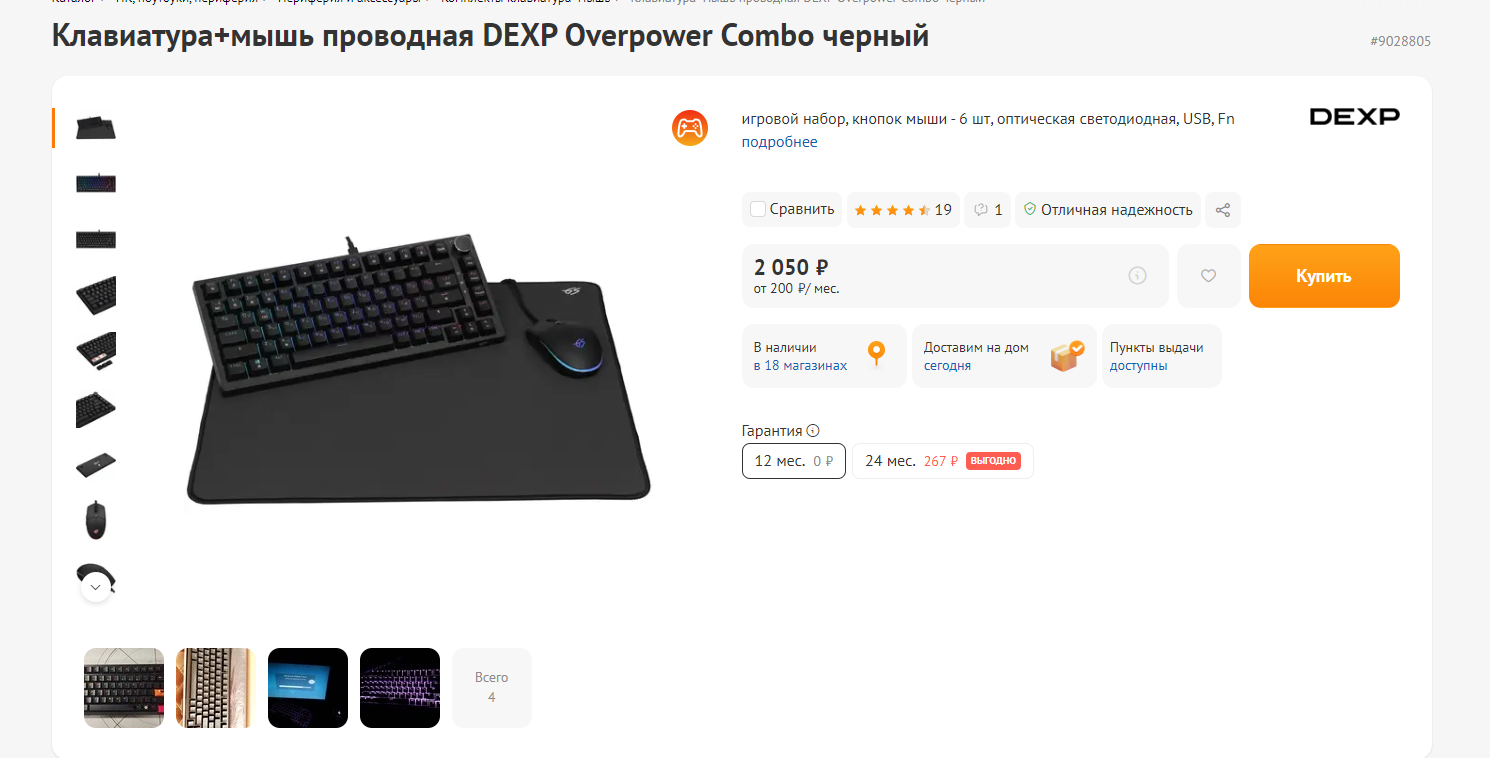
Task: Expand more thumbnails with down chevron
Action: coord(96,587)
